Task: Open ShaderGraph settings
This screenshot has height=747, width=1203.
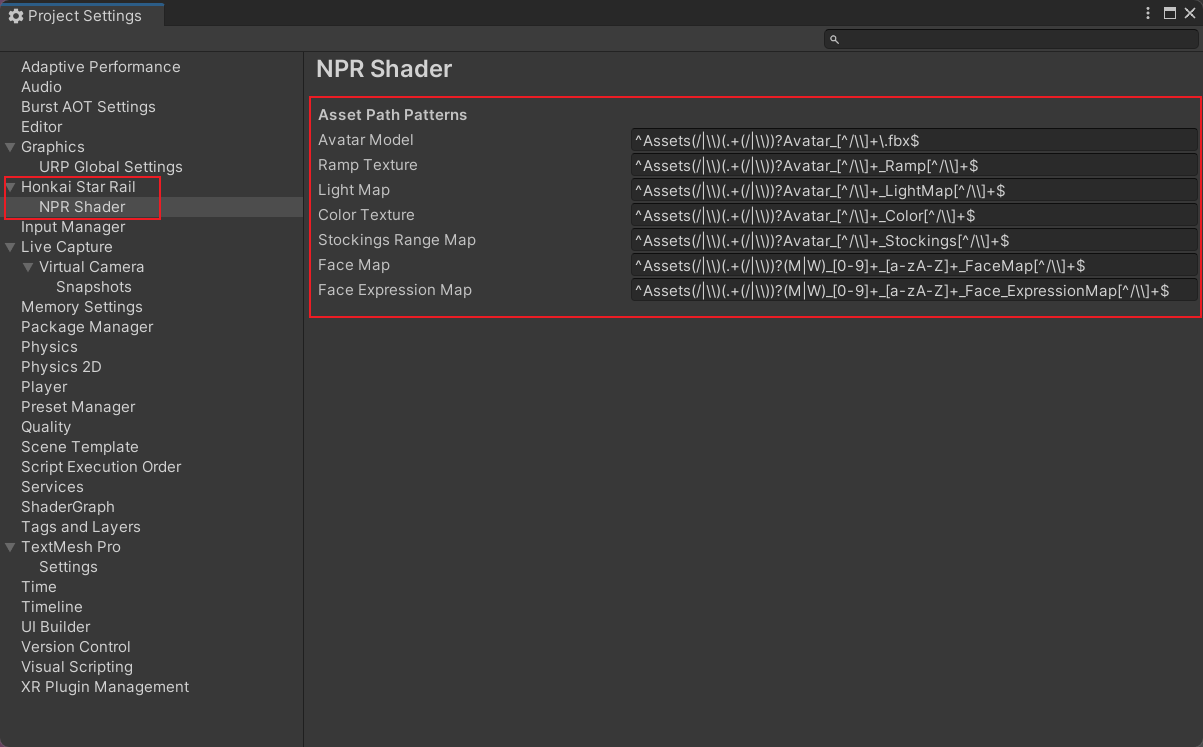Action: [68, 507]
